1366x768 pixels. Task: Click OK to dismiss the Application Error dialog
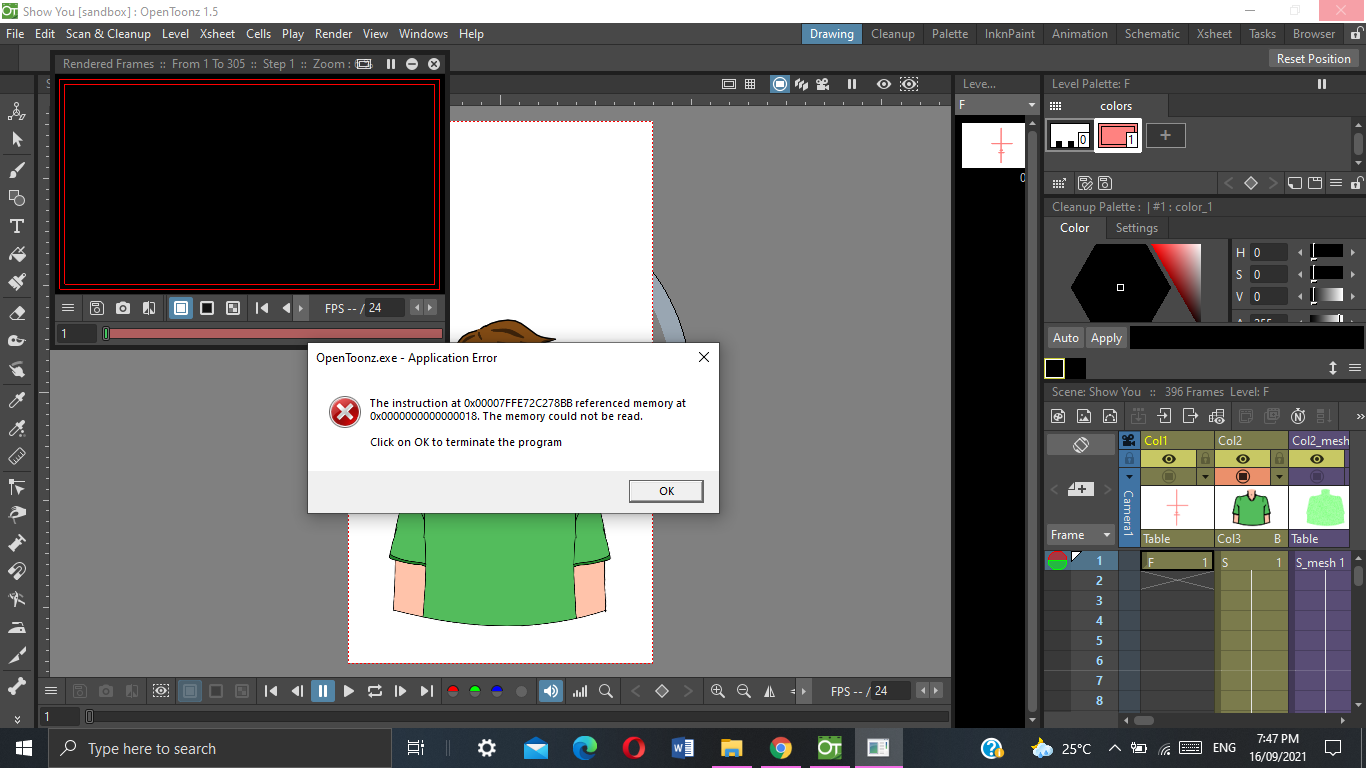pyautogui.click(x=666, y=491)
